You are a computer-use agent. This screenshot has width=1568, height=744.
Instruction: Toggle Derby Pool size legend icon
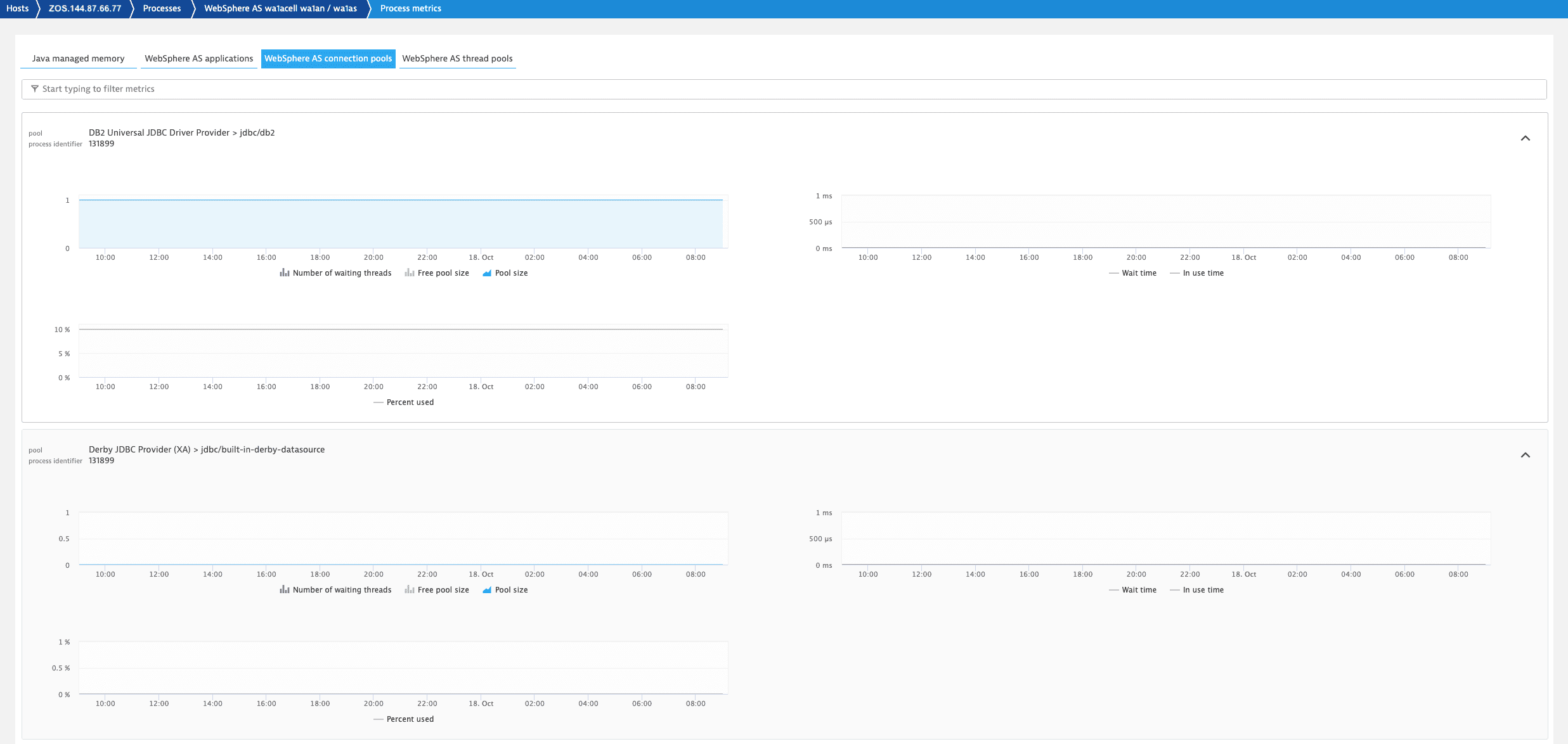pos(487,590)
